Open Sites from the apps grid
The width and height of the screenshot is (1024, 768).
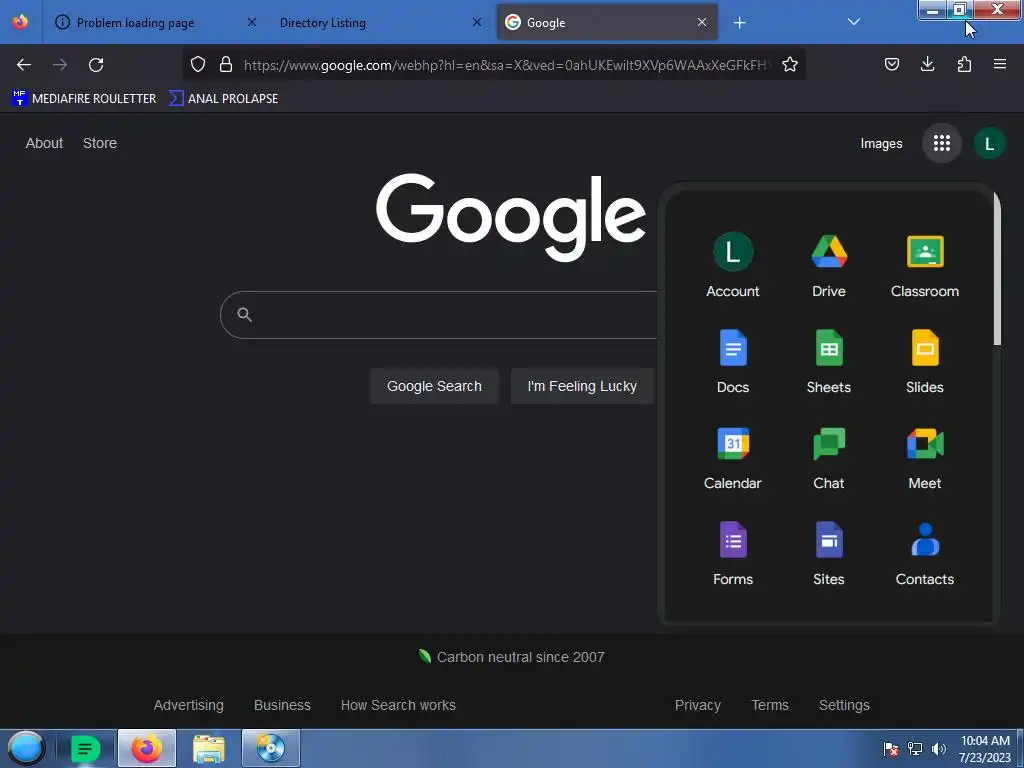(x=829, y=554)
